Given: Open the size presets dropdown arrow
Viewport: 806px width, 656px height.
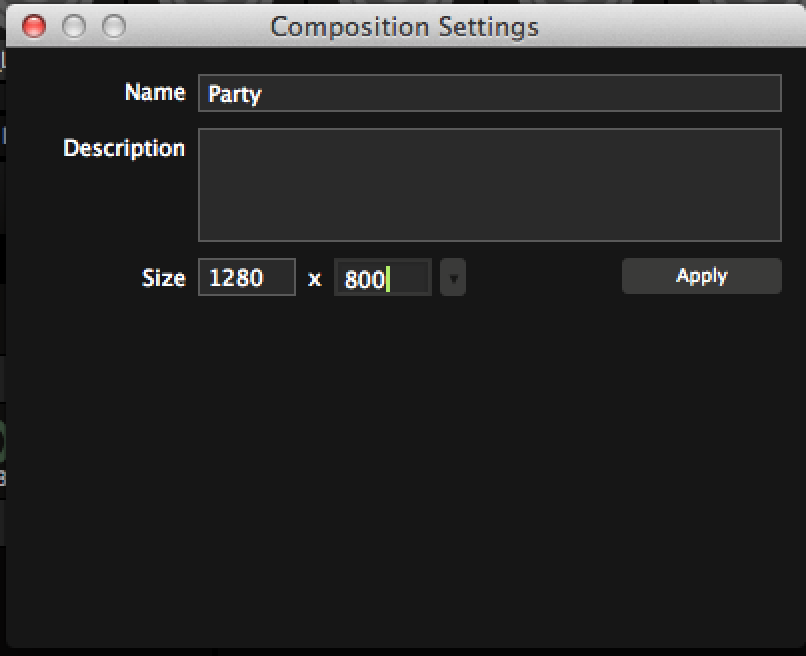Looking at the screenshot, I should [453, 278].
